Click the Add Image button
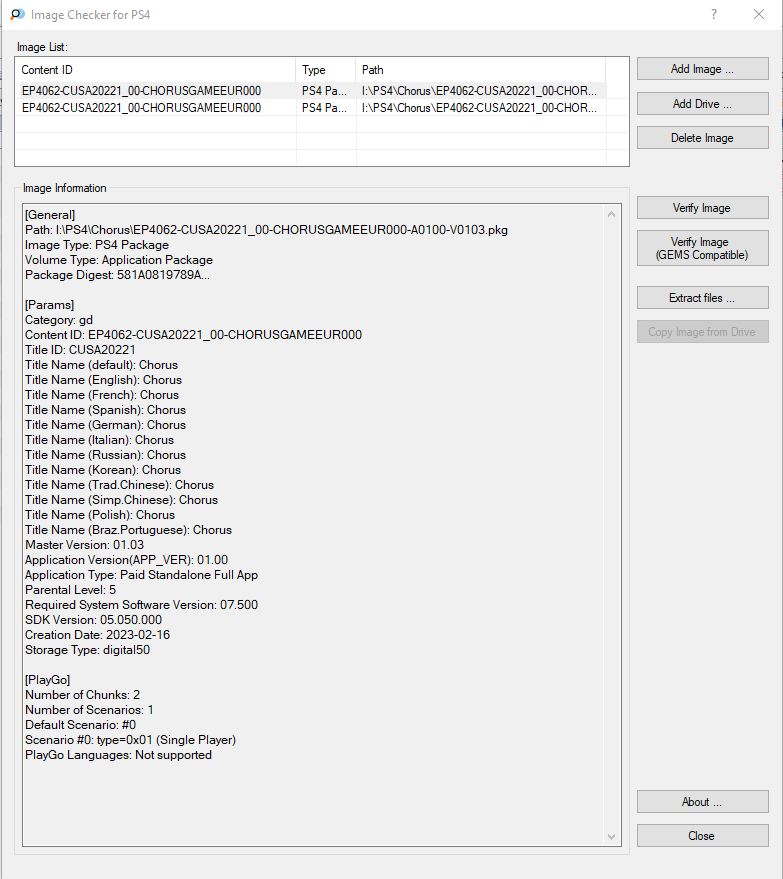The image size is (783, 879). point(702,69)
